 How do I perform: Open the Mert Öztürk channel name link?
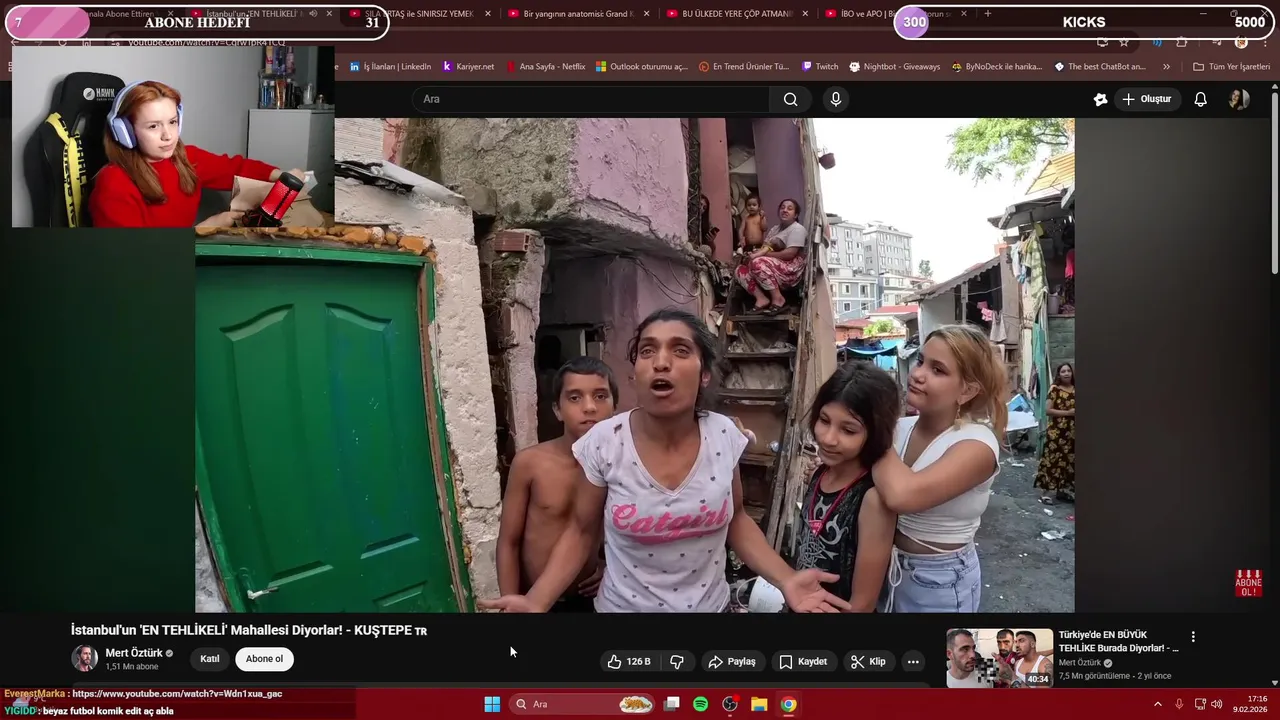point(134,653)
